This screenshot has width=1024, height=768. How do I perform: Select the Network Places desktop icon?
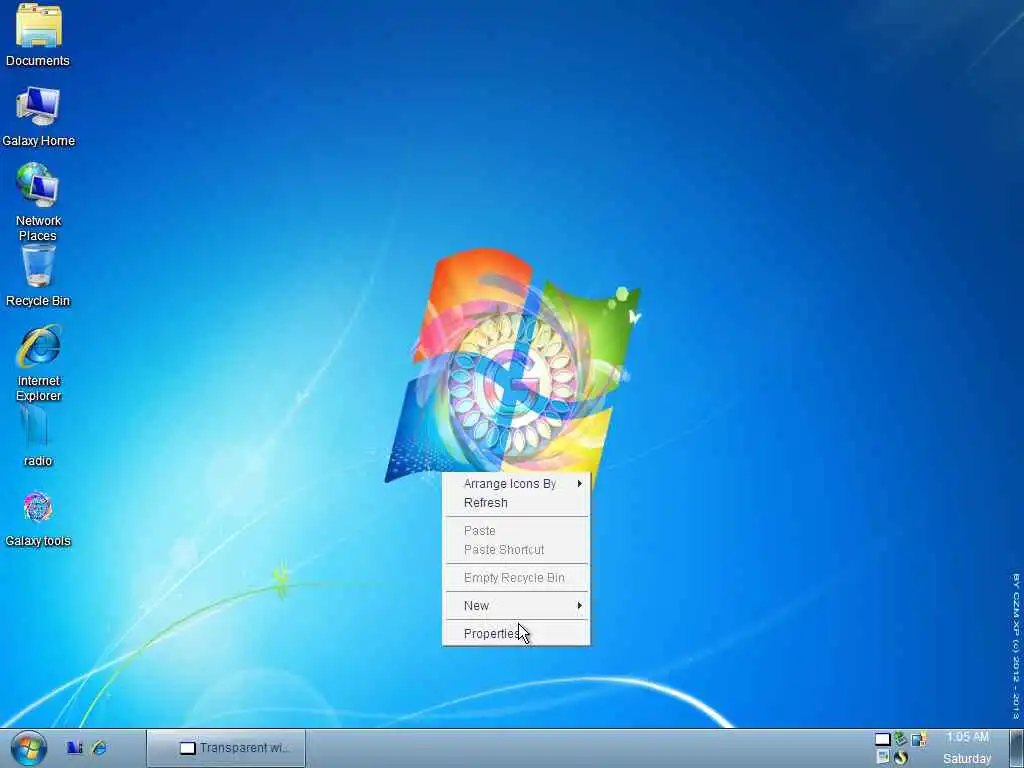(x=38, y=201)
